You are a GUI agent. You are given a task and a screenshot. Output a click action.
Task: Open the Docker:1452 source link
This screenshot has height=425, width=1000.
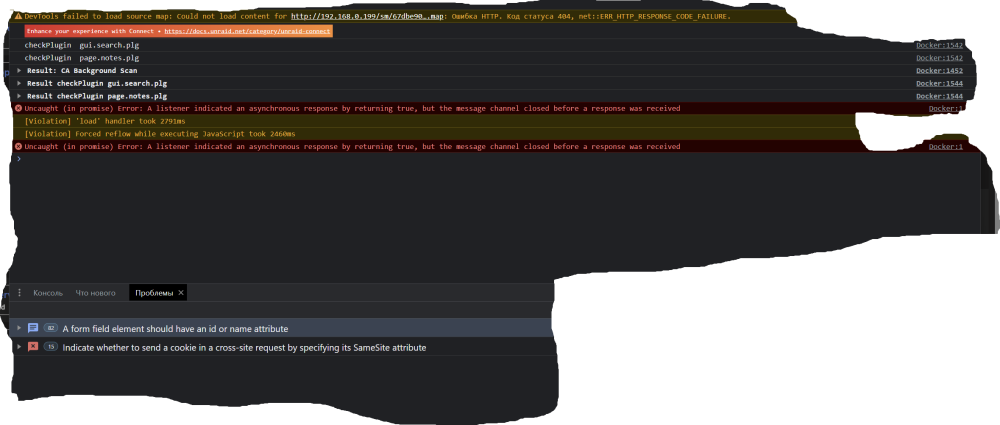click(x=939, y=71)
